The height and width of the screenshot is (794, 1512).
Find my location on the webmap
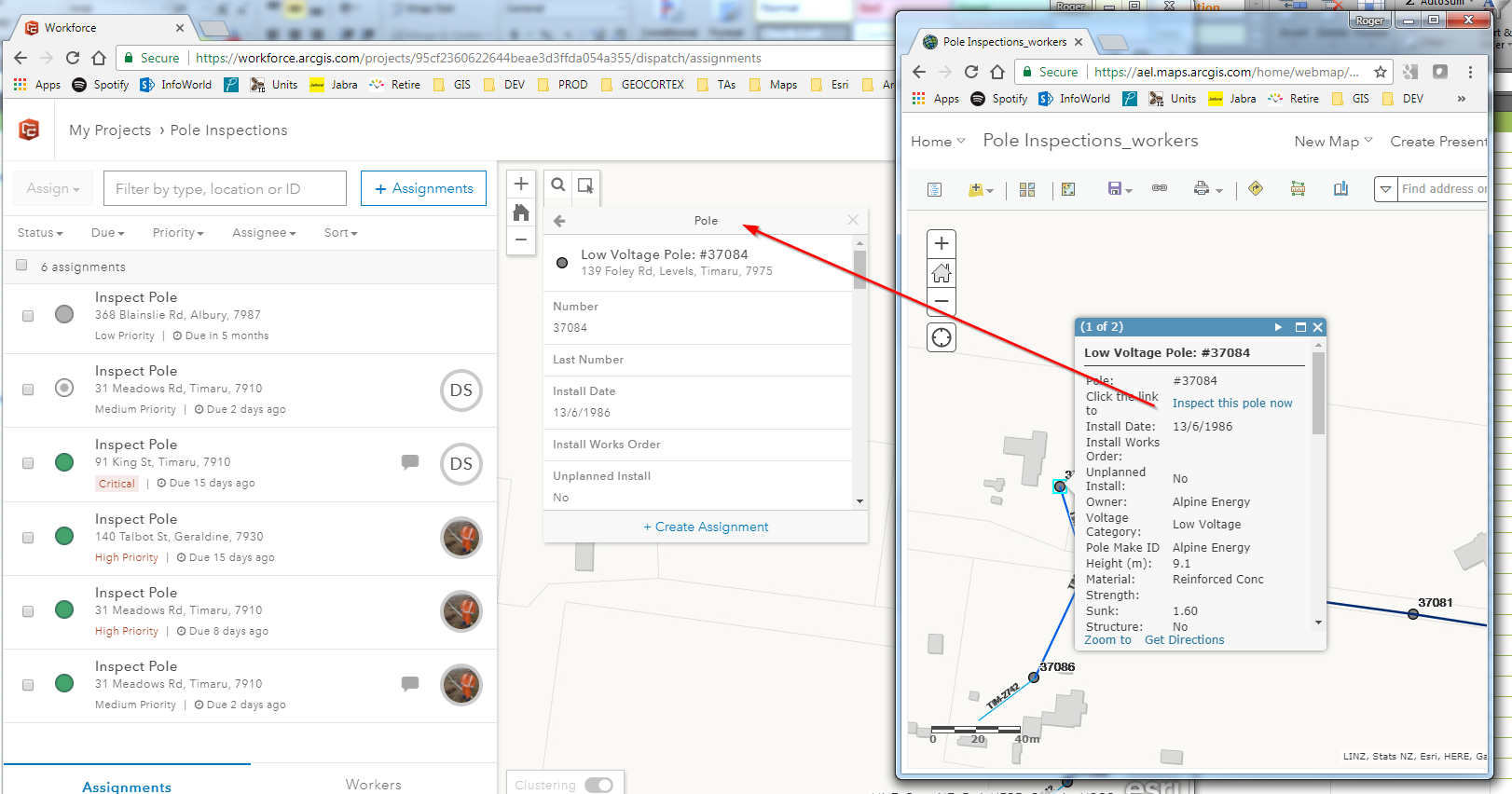pyautogui.click(x=942, y=337)
